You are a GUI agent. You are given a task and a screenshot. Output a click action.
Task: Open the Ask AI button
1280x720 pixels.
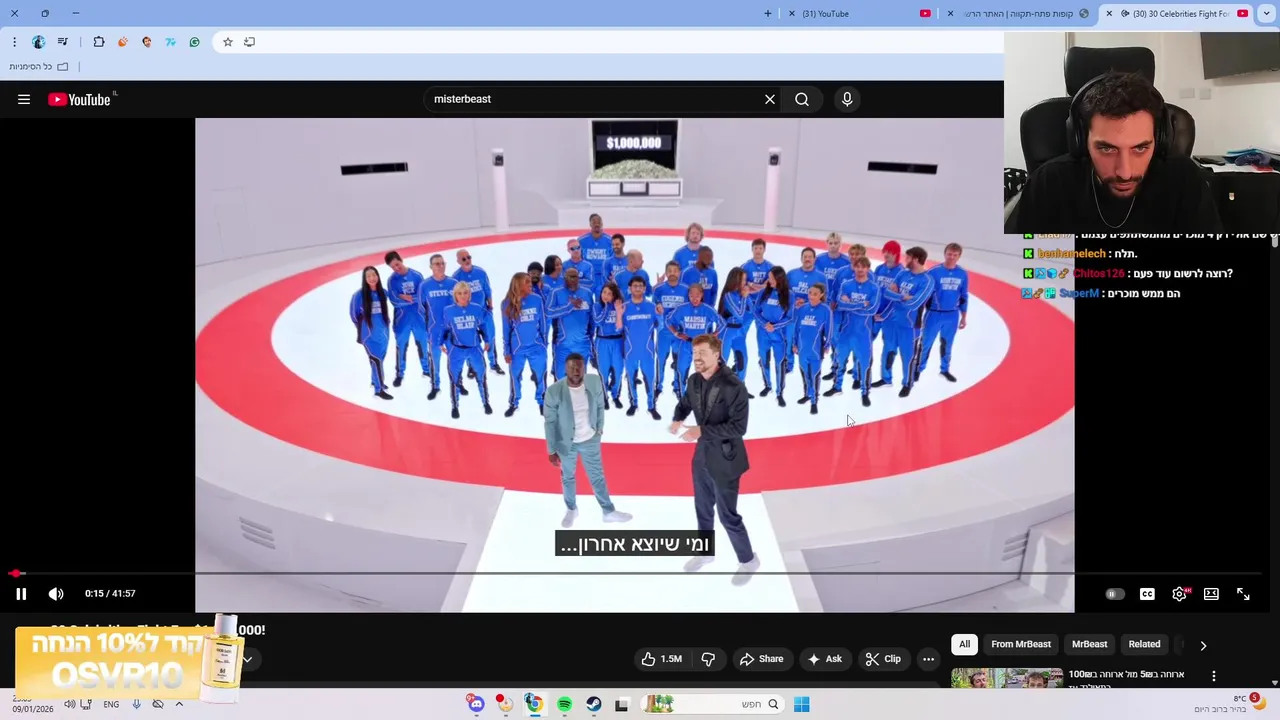pos(825,659)
